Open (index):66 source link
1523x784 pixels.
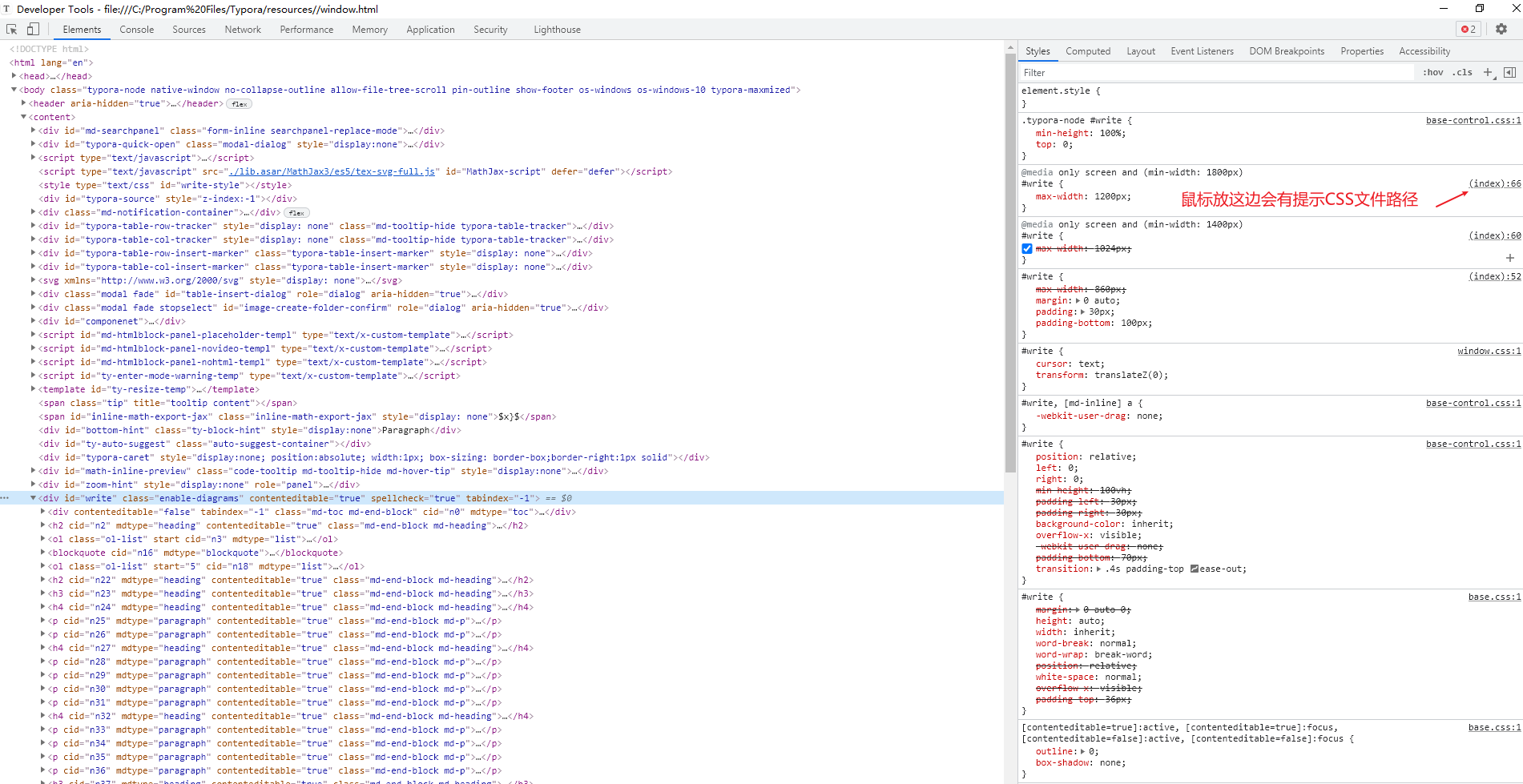(x=1495, y=184)
